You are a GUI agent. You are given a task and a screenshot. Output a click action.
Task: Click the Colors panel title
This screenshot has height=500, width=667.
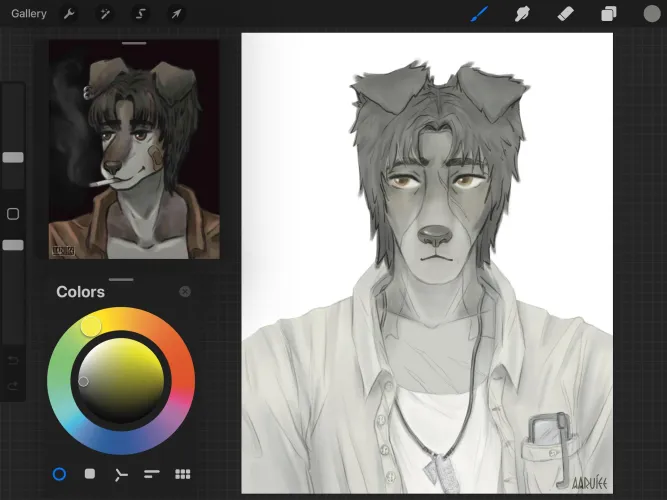click(80, 292)
